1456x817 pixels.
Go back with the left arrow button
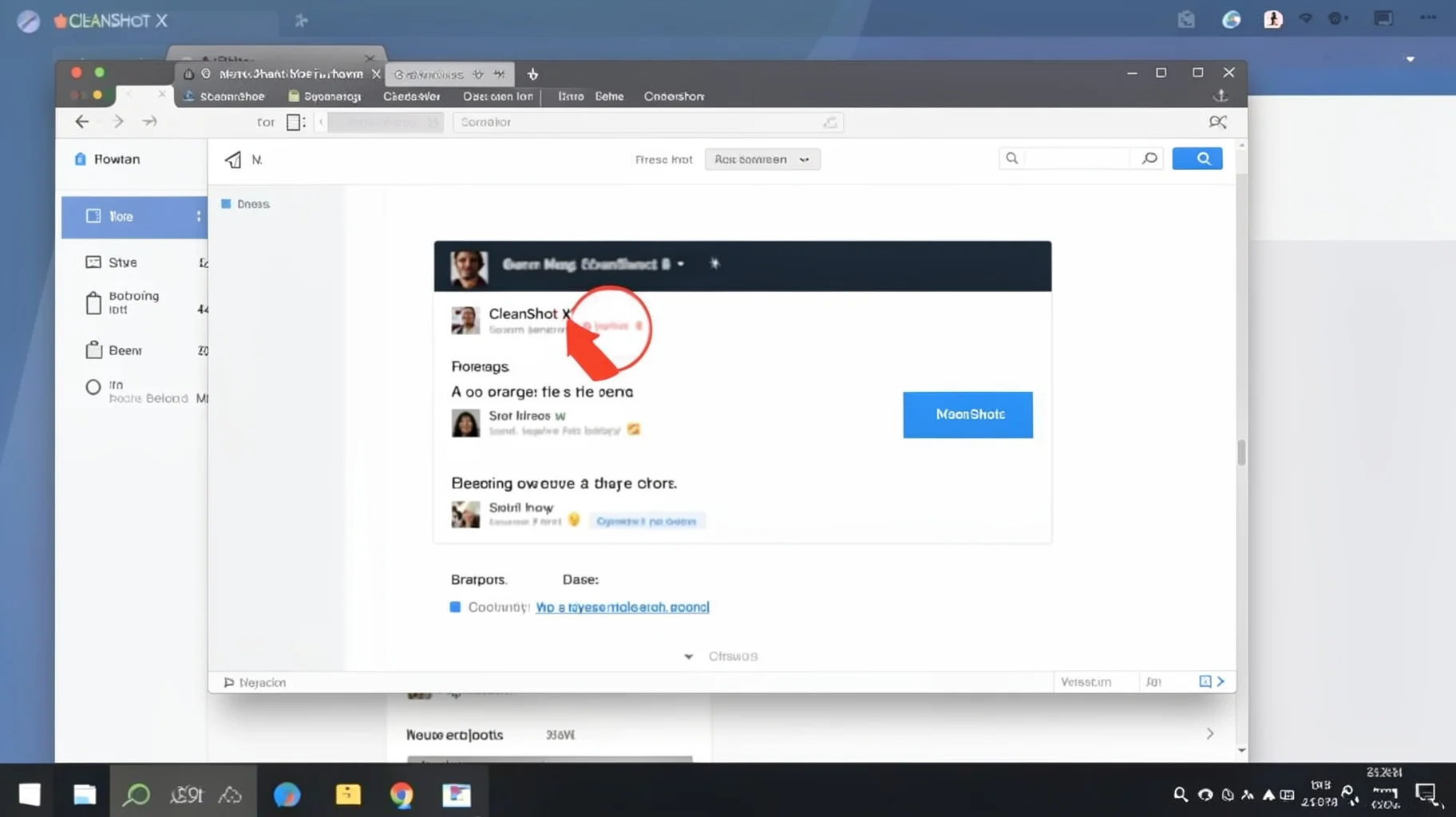pos(82,121)
